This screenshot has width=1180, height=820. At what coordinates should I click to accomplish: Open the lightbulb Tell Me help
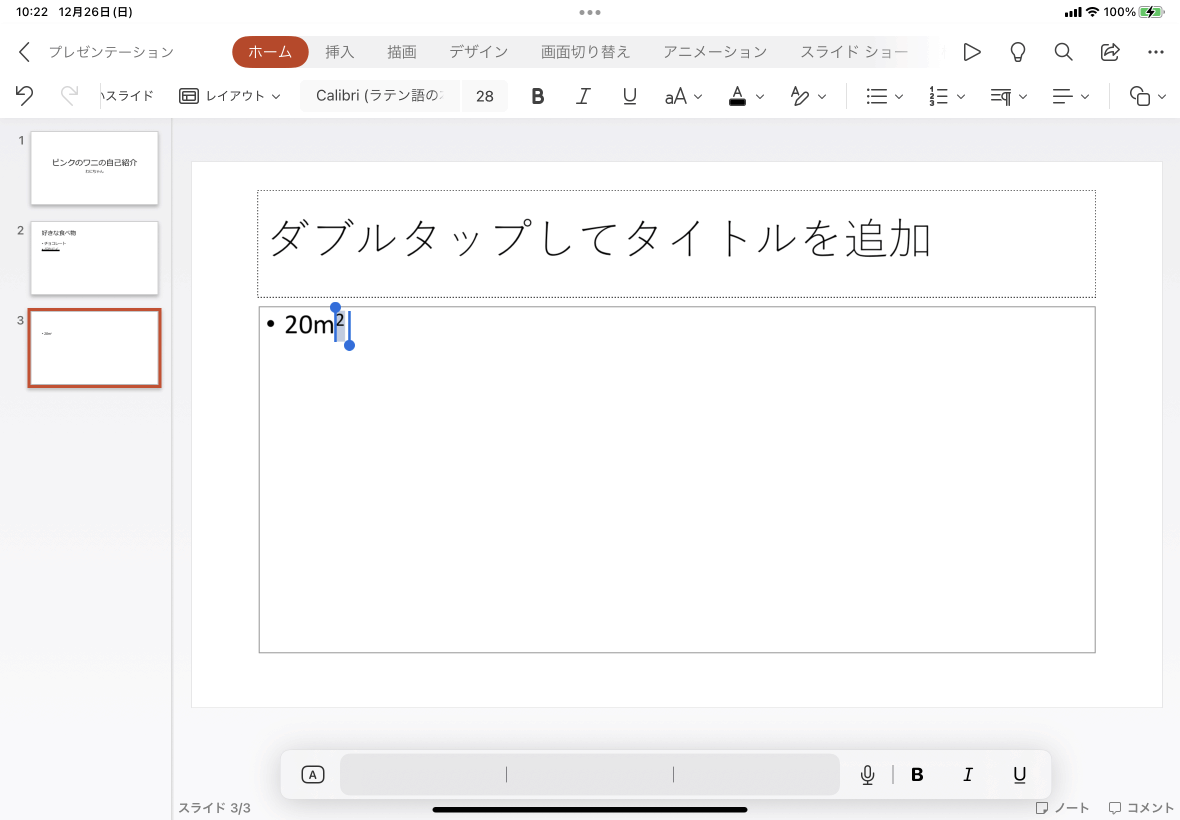coord(1017,52)
